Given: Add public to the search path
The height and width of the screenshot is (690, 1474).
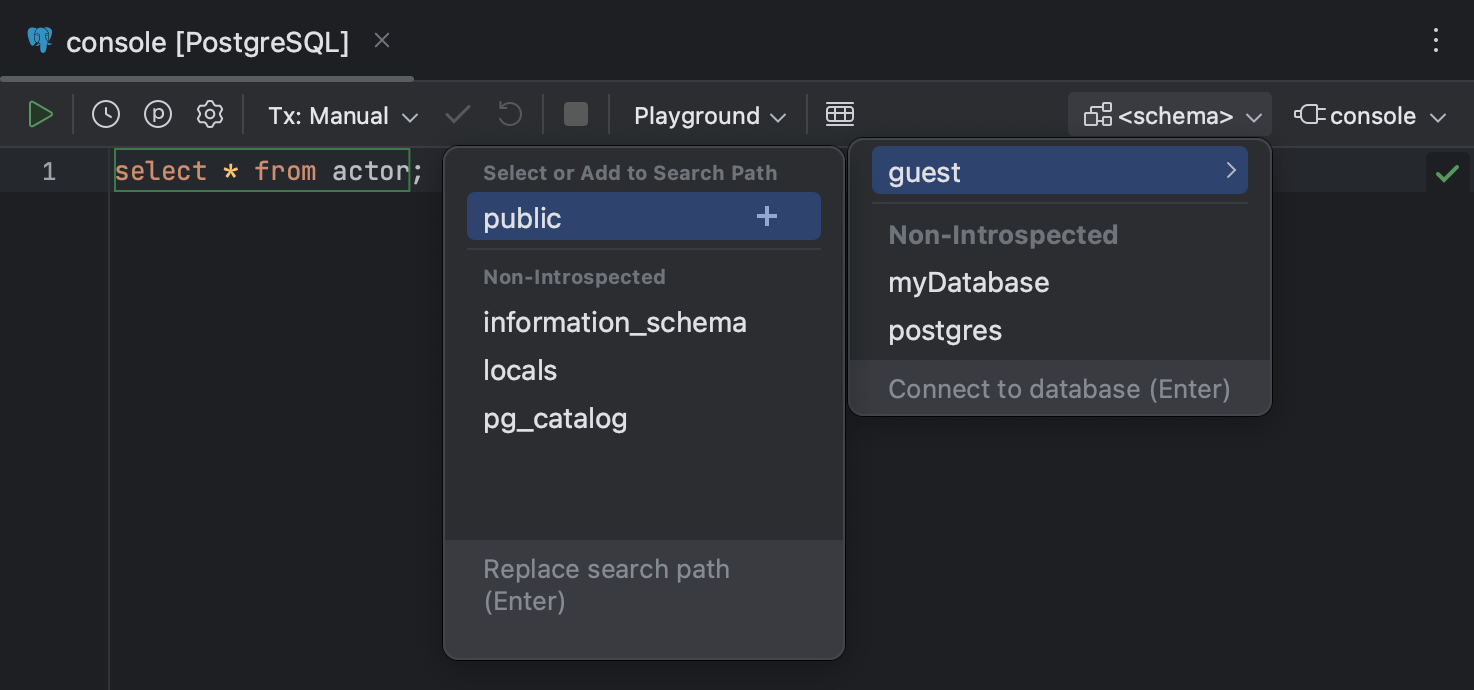Looking at the screenshot, I should pyautogui.click(x=766, y=216).
